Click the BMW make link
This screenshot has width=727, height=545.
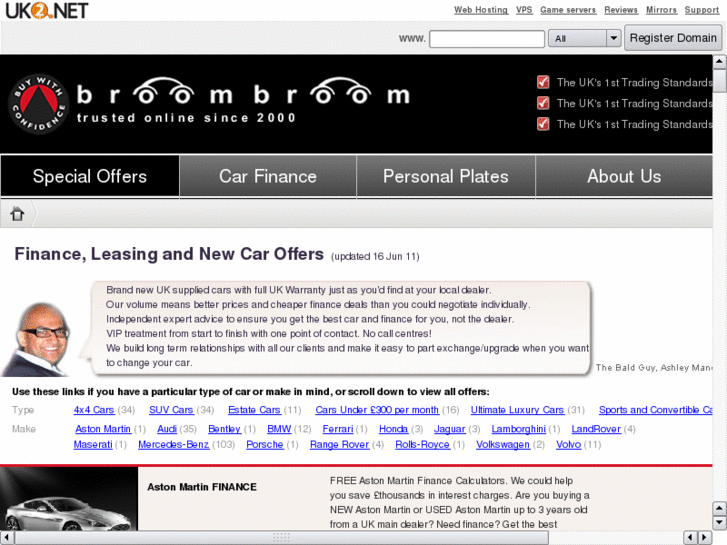click(279, 429)
